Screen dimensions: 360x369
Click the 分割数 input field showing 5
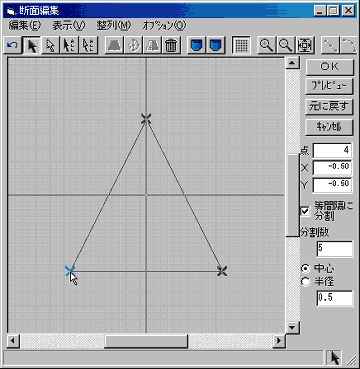coord(334,249)
